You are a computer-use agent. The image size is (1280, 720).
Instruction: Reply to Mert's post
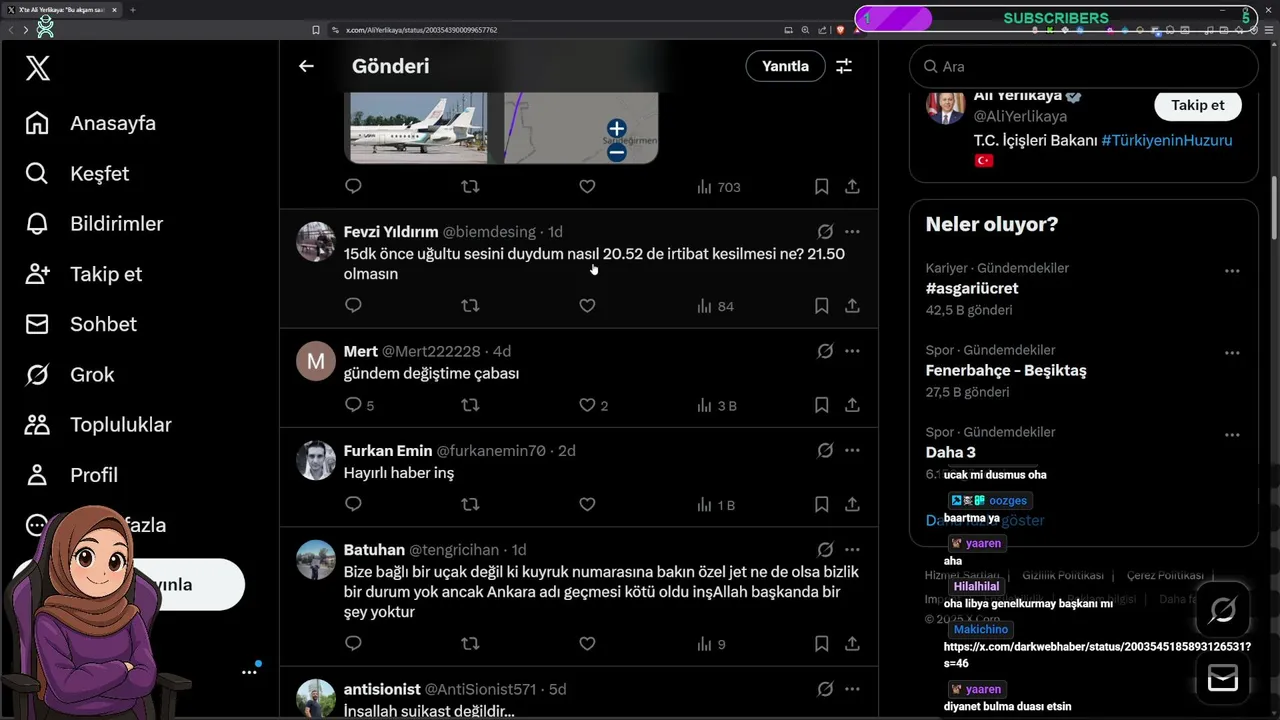pos(353,405)
